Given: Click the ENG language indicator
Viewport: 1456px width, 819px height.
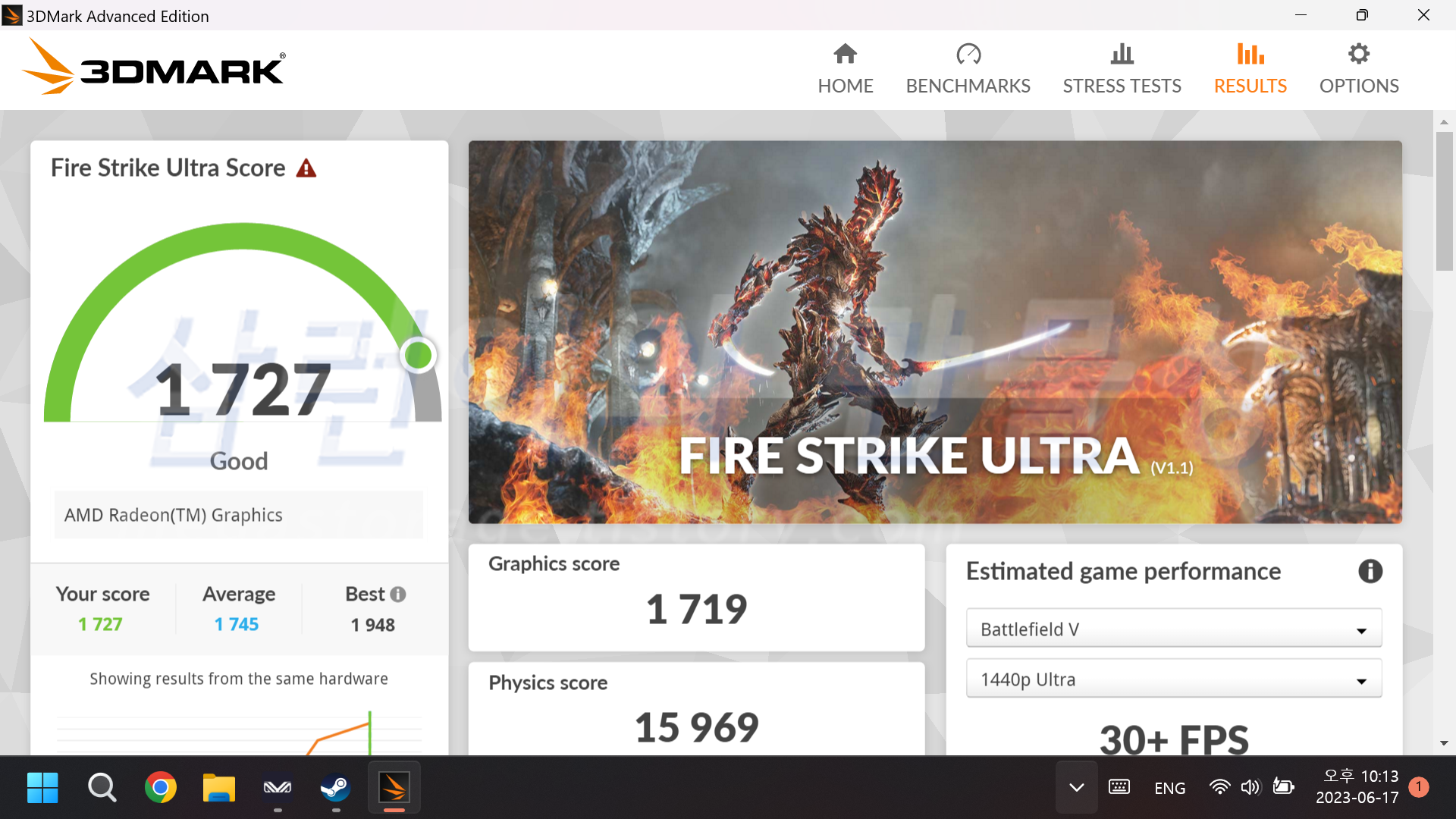Looking at the screenshot, I should pos(1169,789).
